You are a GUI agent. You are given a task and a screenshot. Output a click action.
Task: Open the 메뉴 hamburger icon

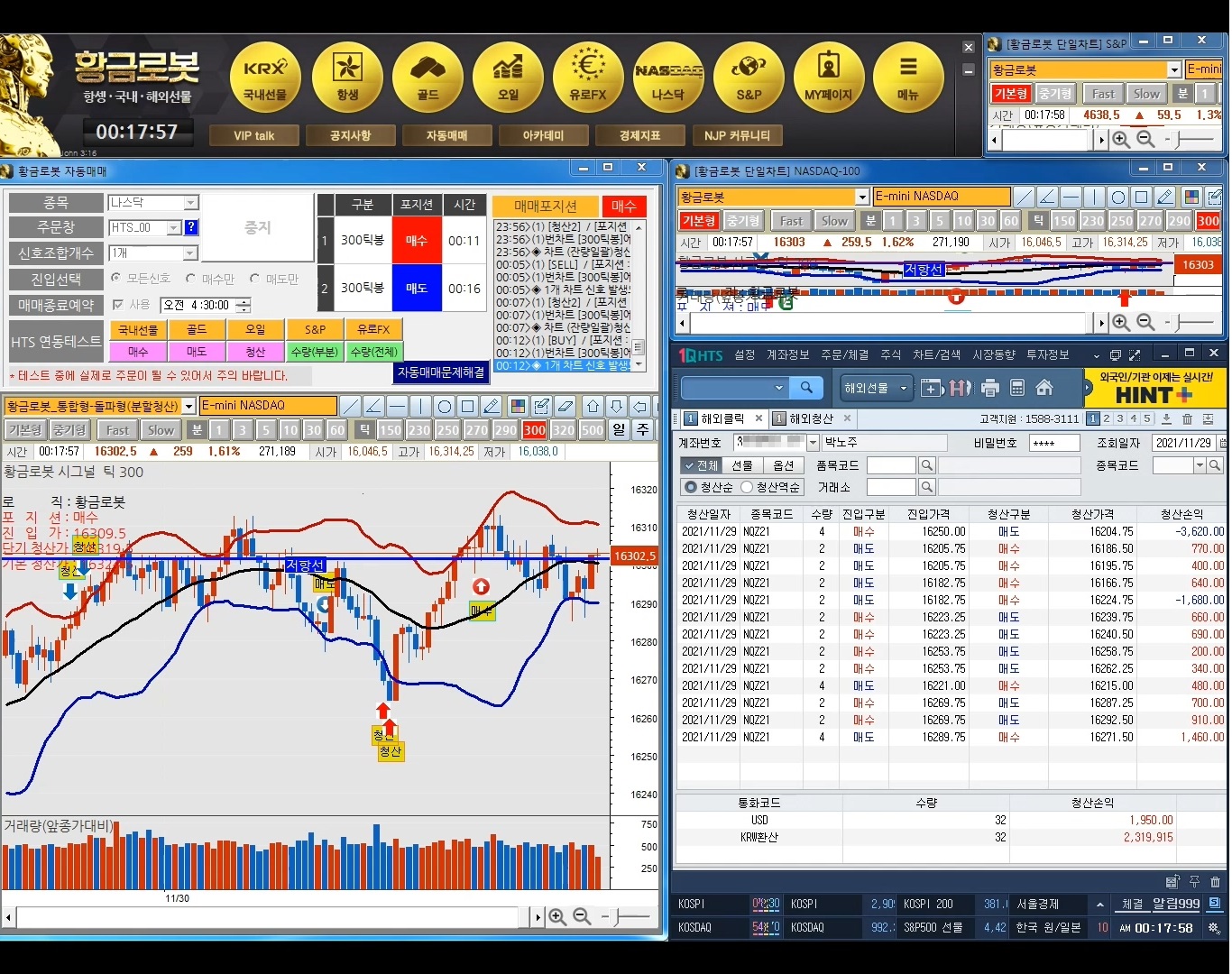908,78
